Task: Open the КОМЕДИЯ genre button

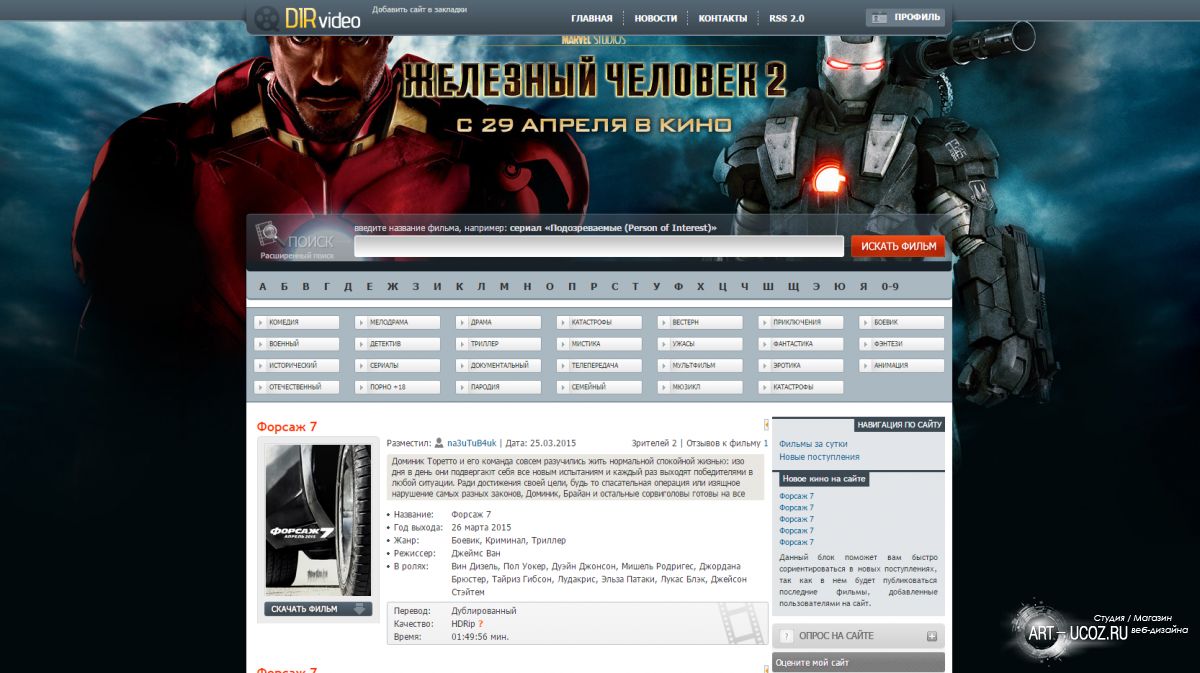Action: pyautogui.click(x=297, y=322)
